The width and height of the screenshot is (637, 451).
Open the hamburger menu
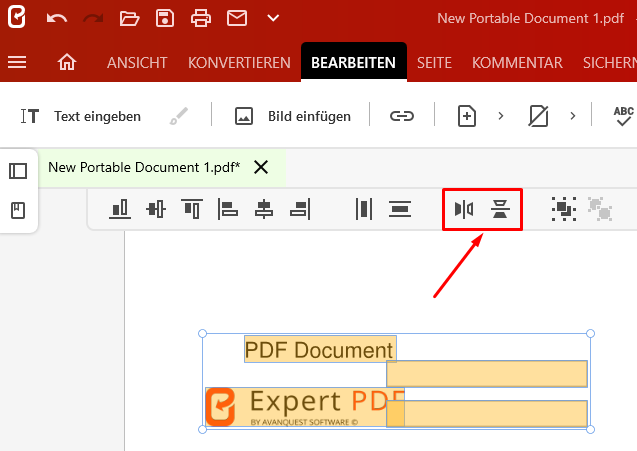click(17, 62)
